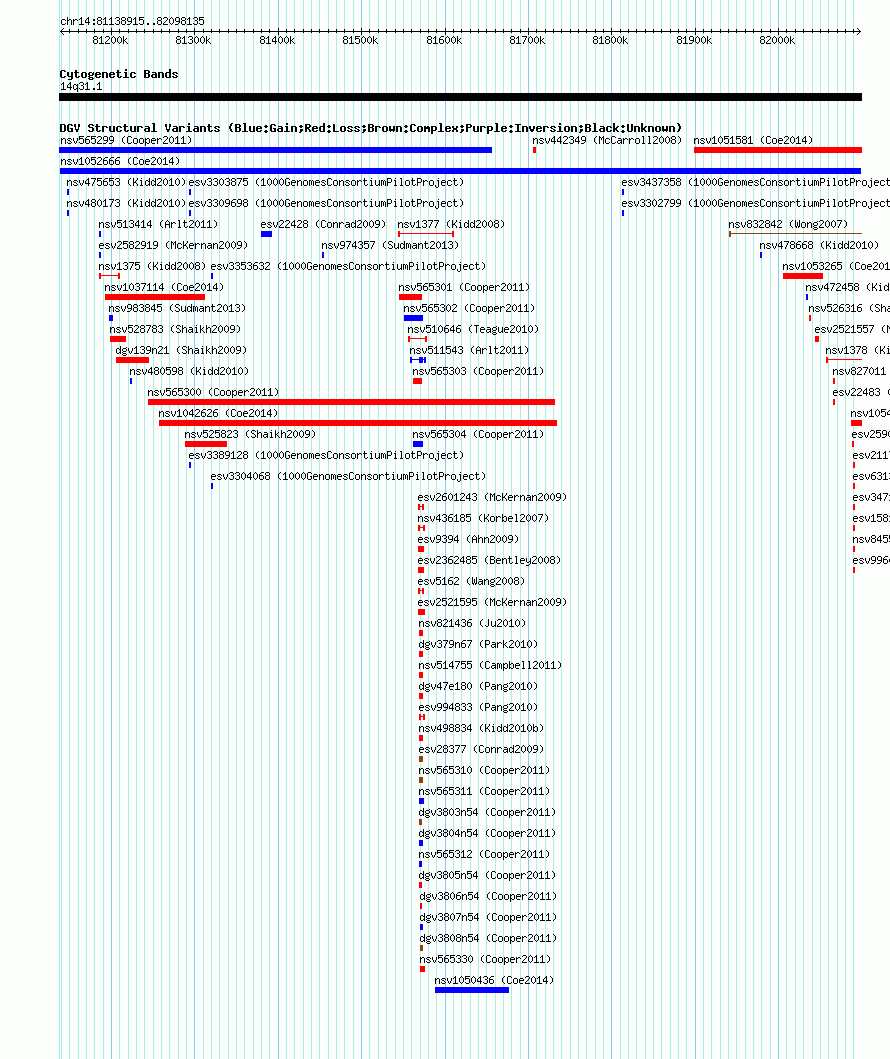This screenshot has height=1059, width=890.
Task: Open nsv442349 (McCarroll2008) variant
Action: (607, 140)
